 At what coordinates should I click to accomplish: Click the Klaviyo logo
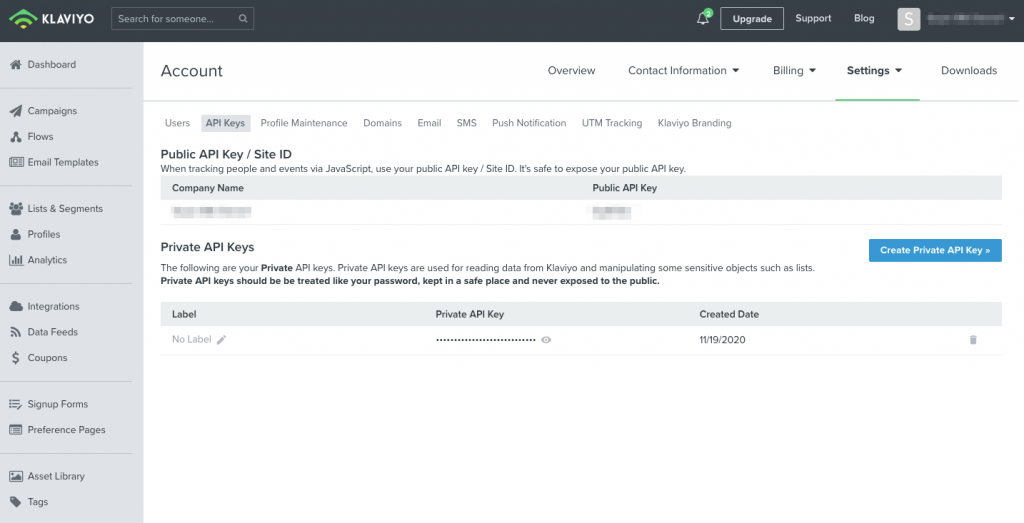[52, 18]
